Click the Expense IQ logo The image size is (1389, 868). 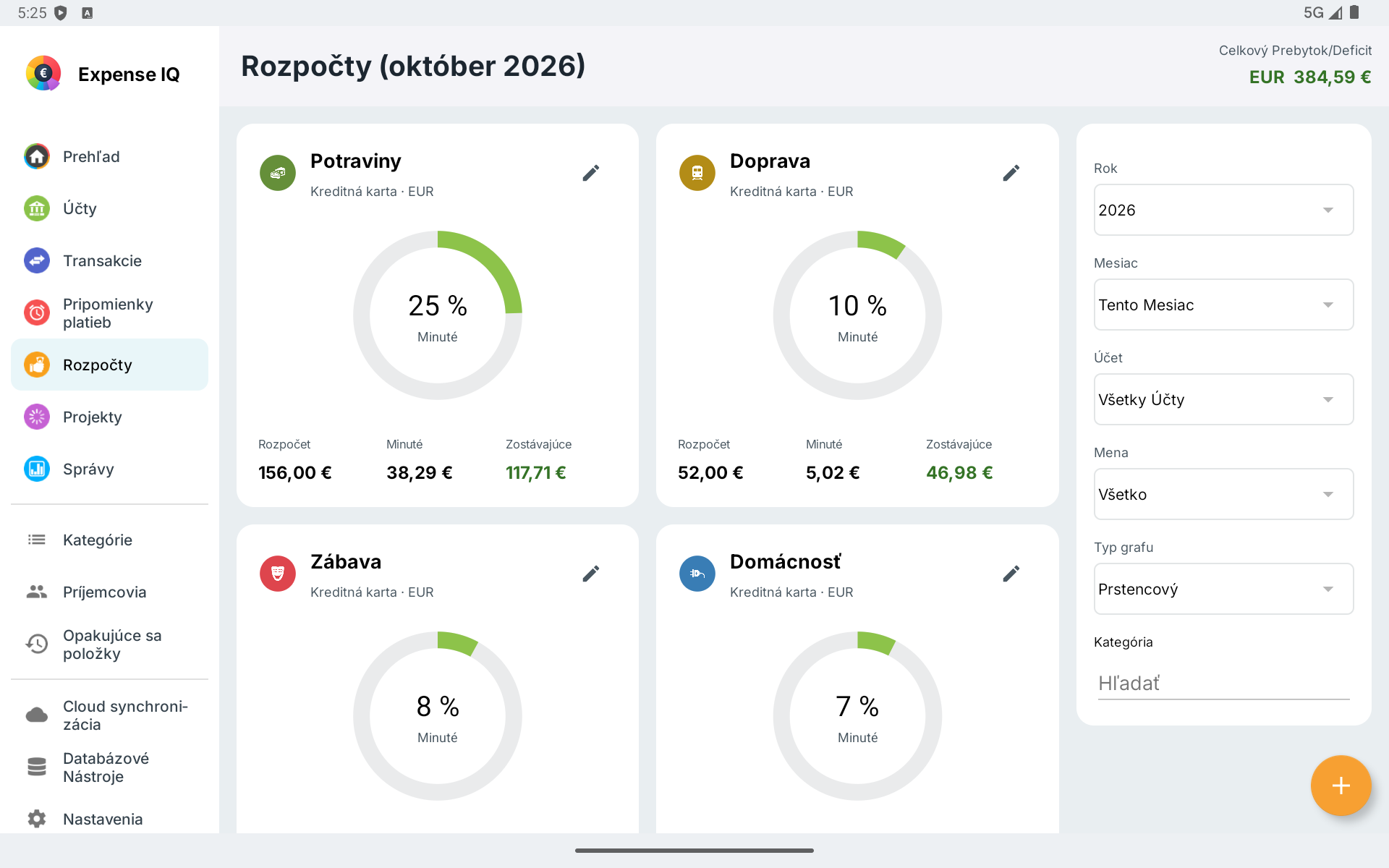click(43, 73)
